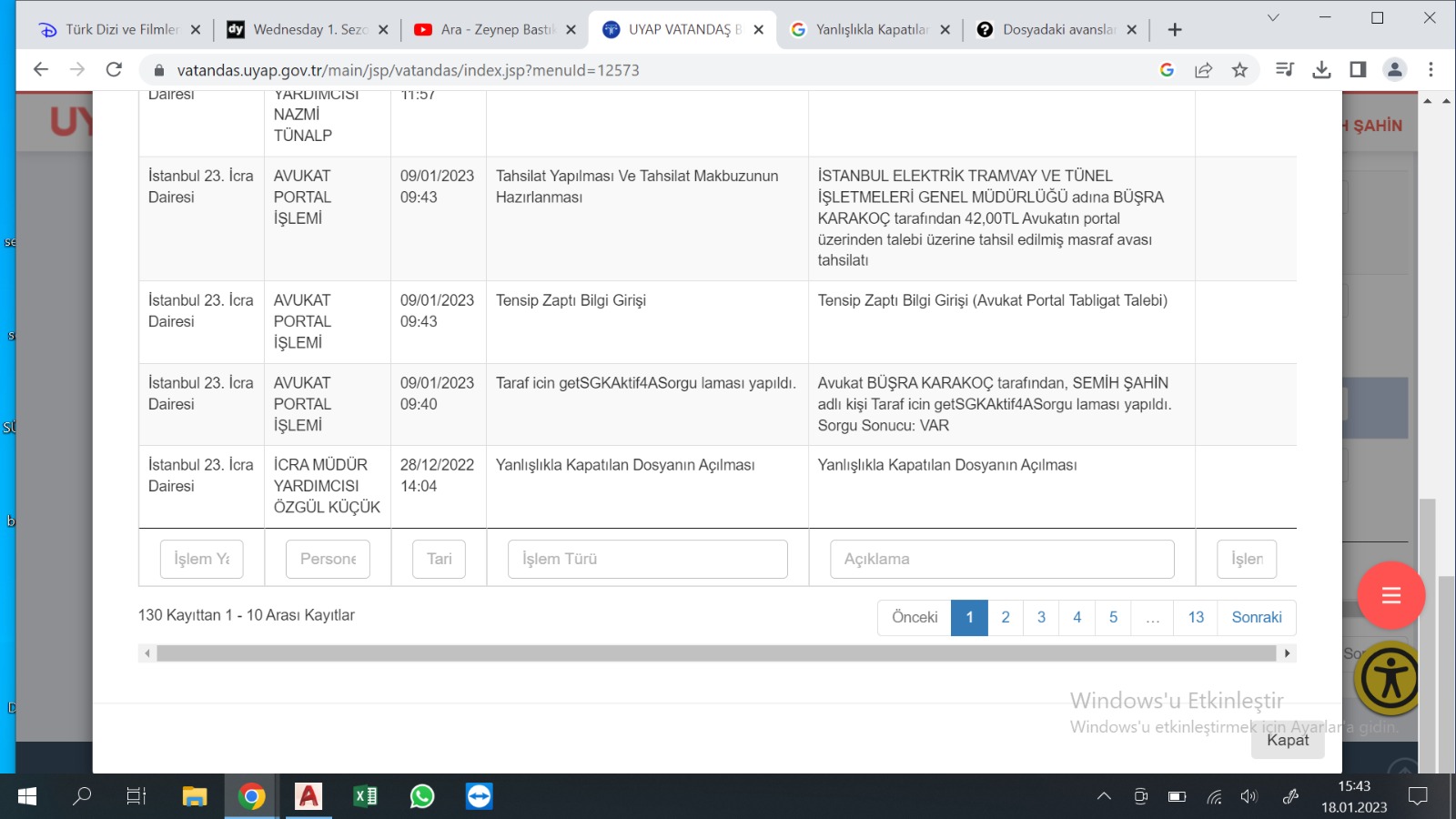Focus the Tarih filter field
This screenshot has height=819, width=1456.
(x=439, y=560)
